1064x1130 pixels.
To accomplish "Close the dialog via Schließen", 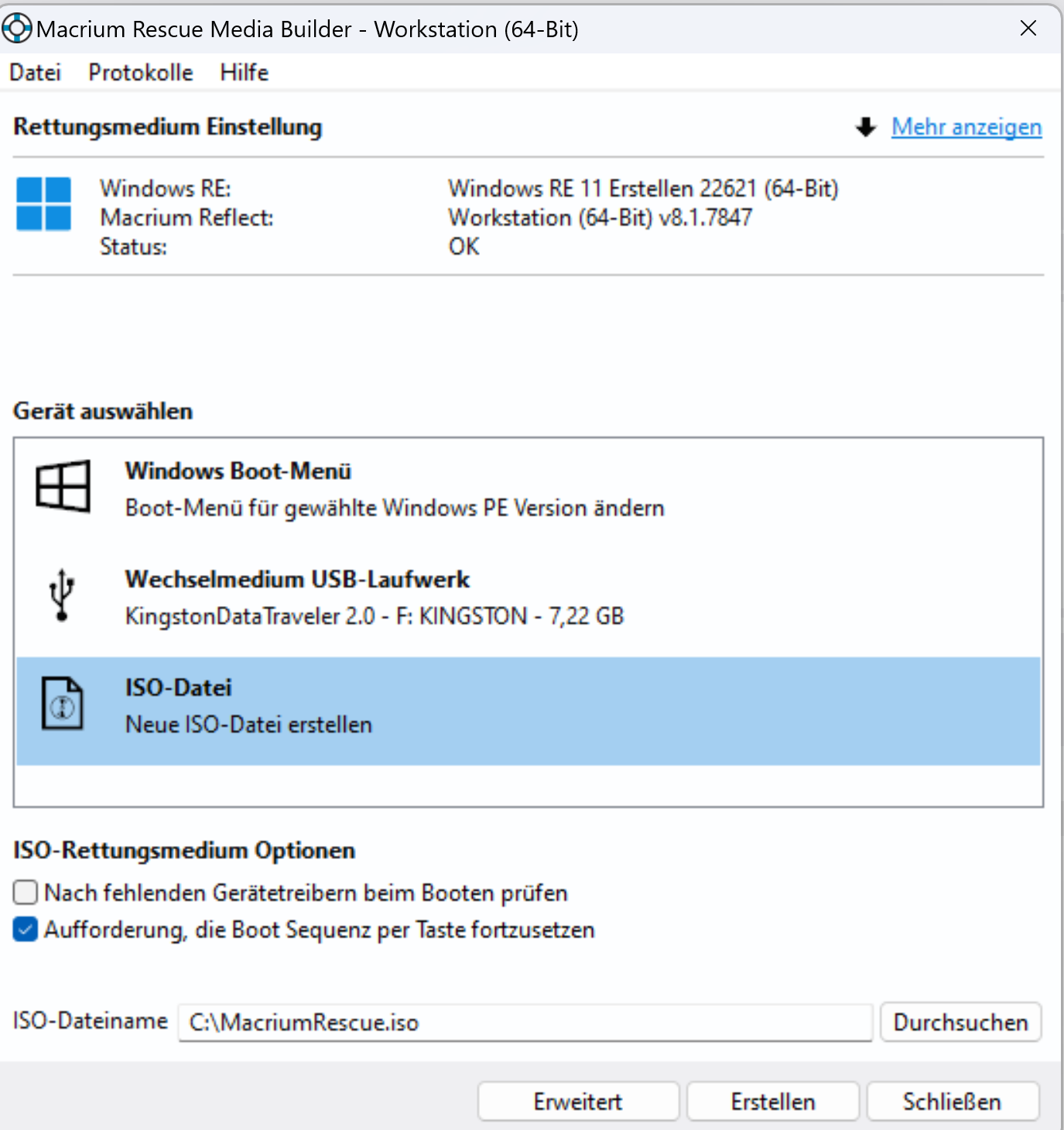I will 952,1101.
